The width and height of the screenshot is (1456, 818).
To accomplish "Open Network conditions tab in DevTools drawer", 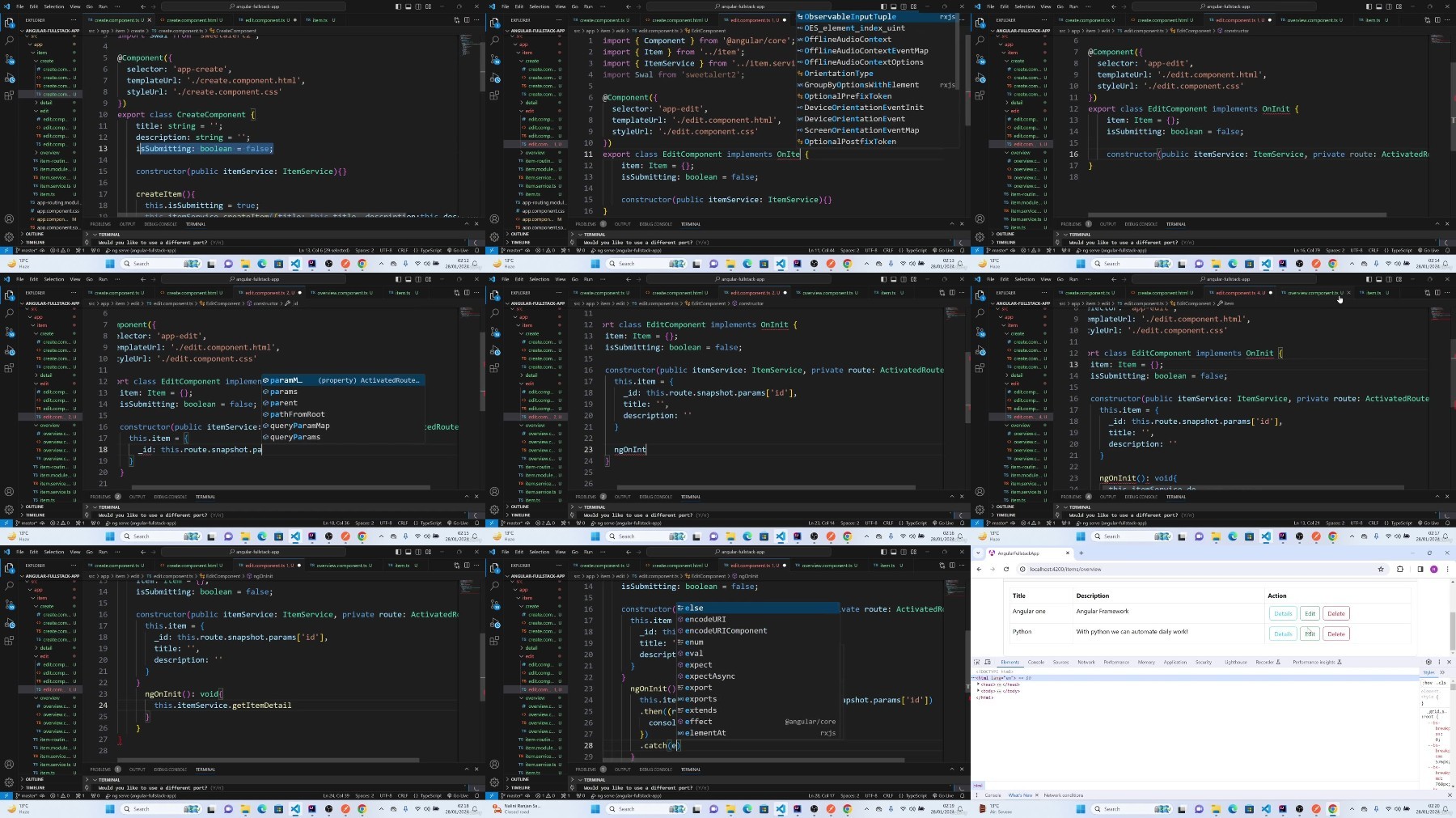I will click(1064, 795).
